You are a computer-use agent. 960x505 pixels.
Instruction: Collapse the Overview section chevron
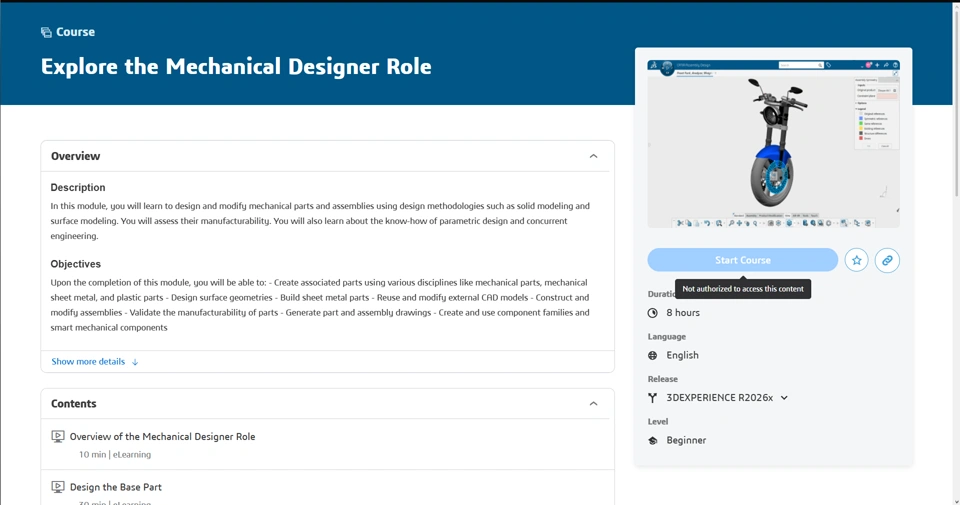tap(593, 156)
